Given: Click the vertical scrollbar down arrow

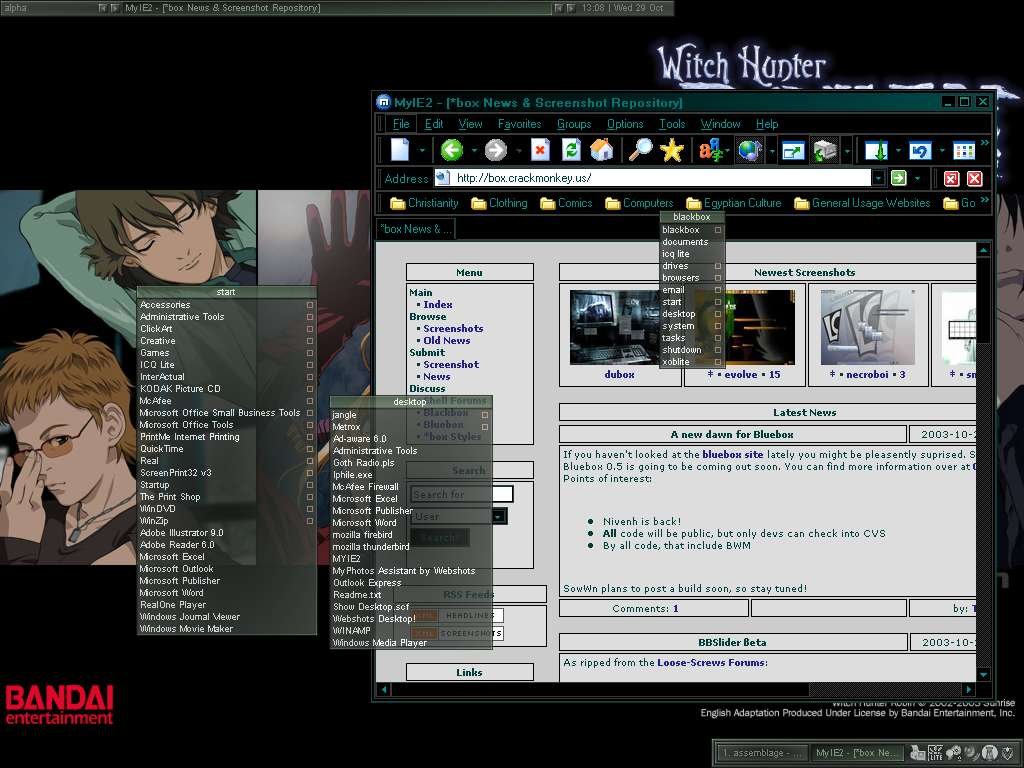Looking at the screenshot, I should [983, 674].
